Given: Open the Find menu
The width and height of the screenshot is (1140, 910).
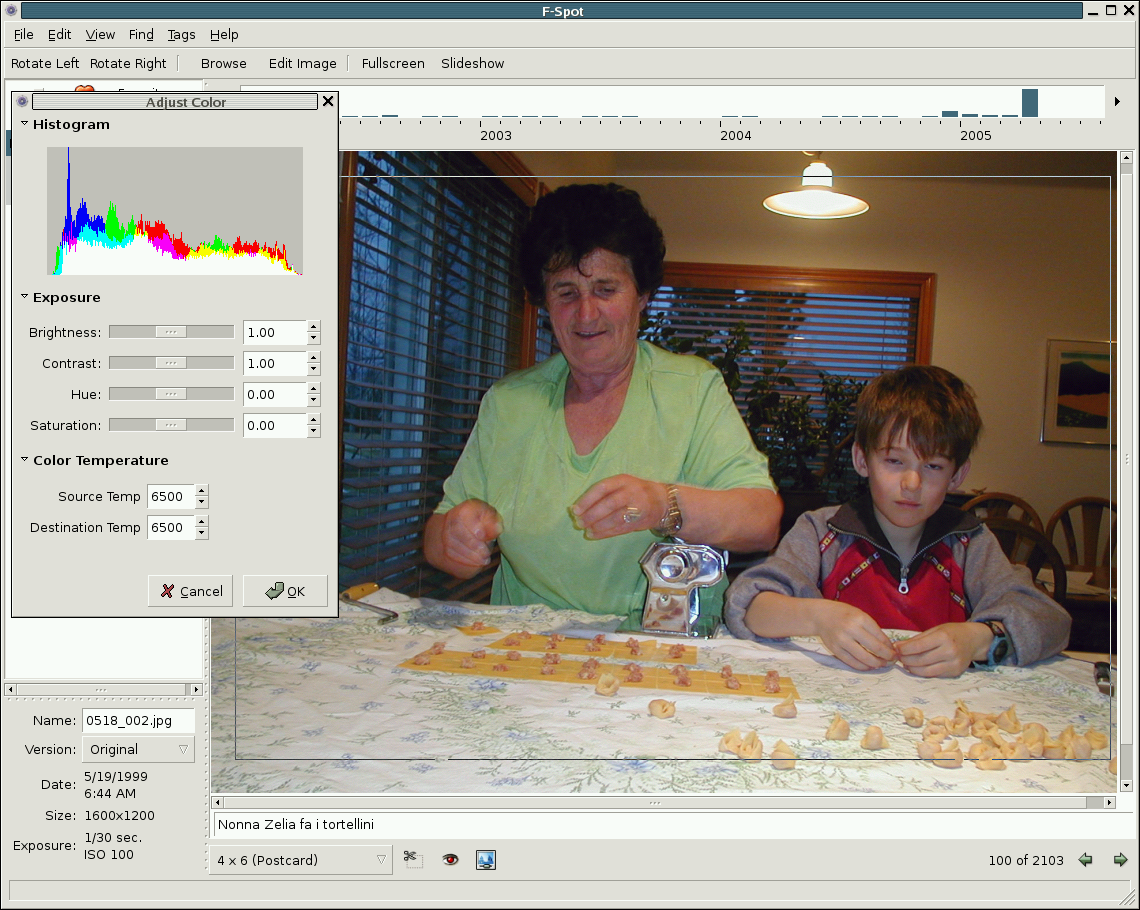Looking at the screenshot, I should pos(141,34).
